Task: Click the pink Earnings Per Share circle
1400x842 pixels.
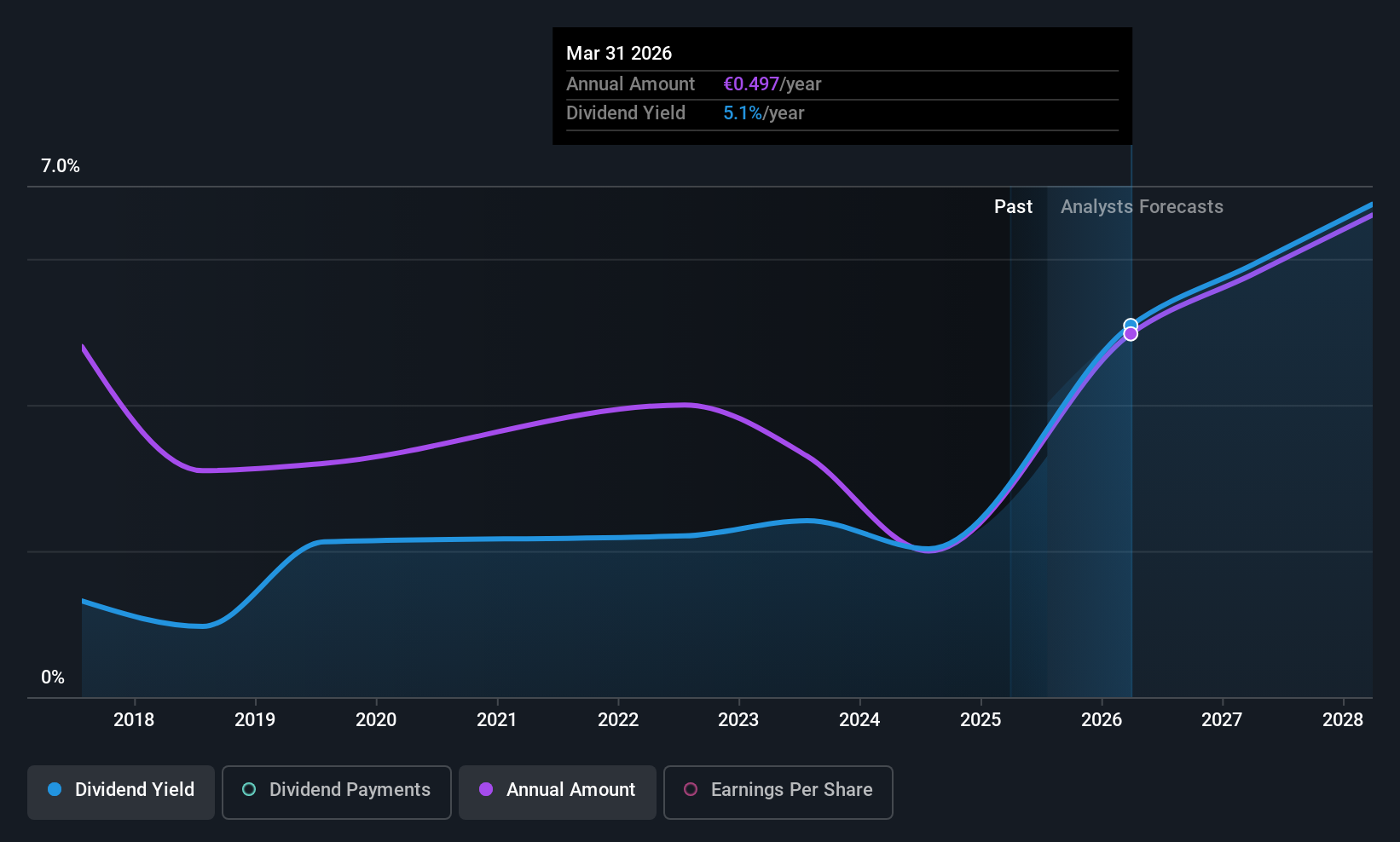Action: [x=691, y=789]
